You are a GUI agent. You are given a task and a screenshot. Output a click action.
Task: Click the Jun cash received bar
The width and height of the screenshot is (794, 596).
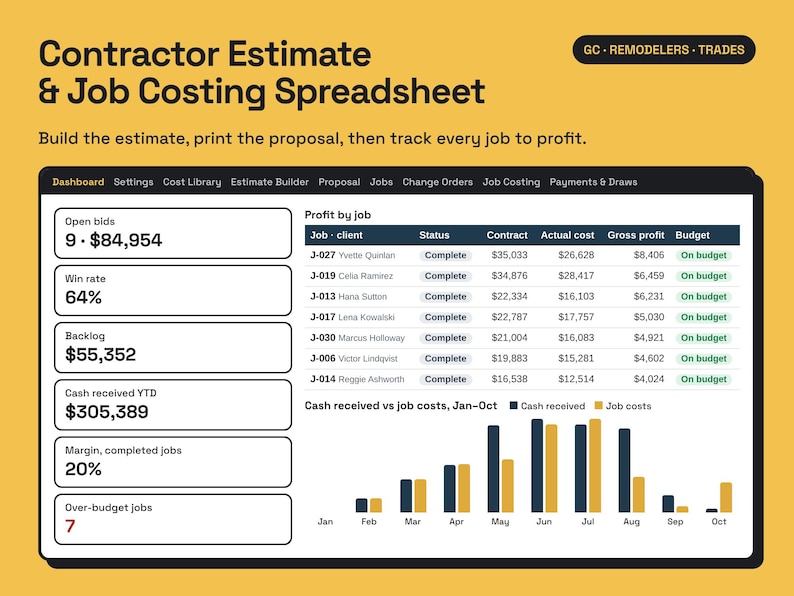(x=537, y=466)
